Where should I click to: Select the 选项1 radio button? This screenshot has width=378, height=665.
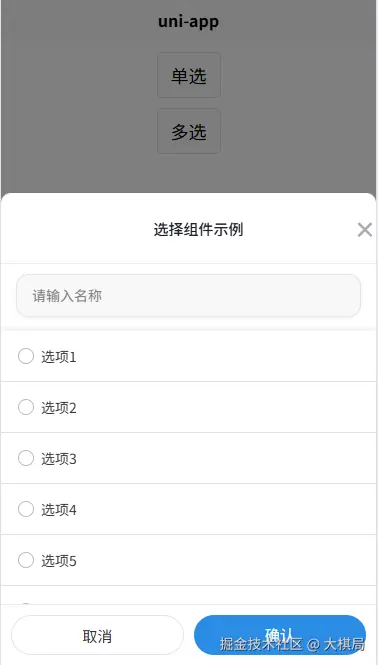(x=26, y=356)
